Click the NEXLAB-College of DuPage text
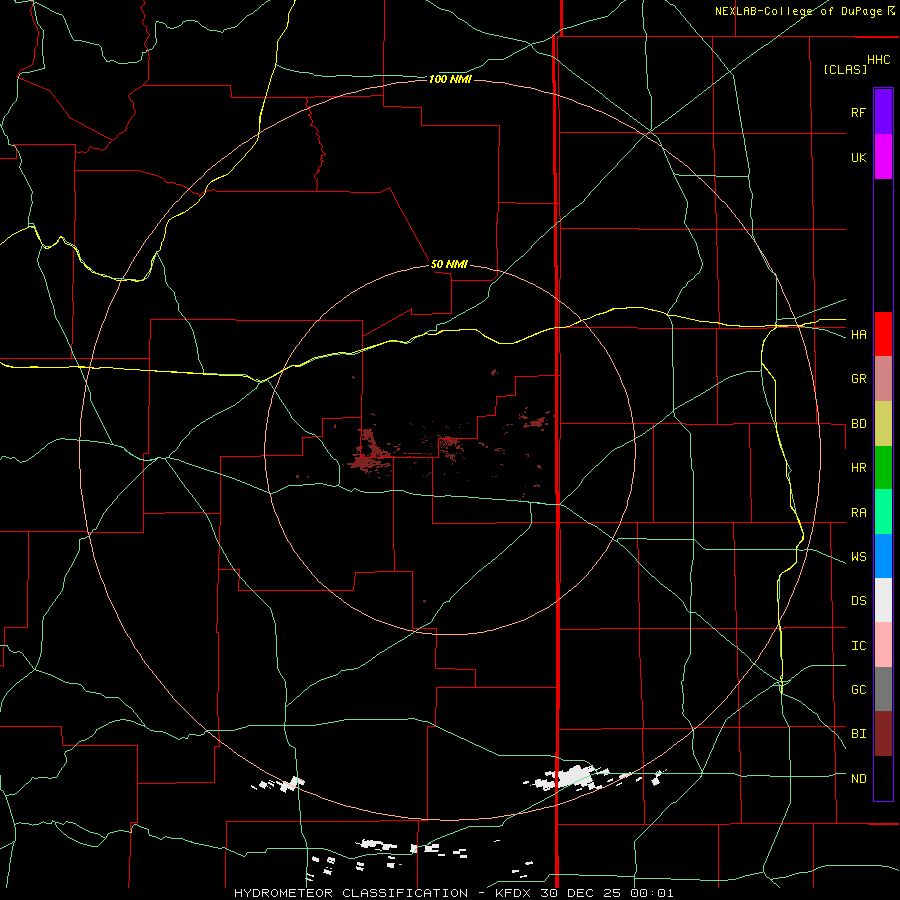 (798, 11)
